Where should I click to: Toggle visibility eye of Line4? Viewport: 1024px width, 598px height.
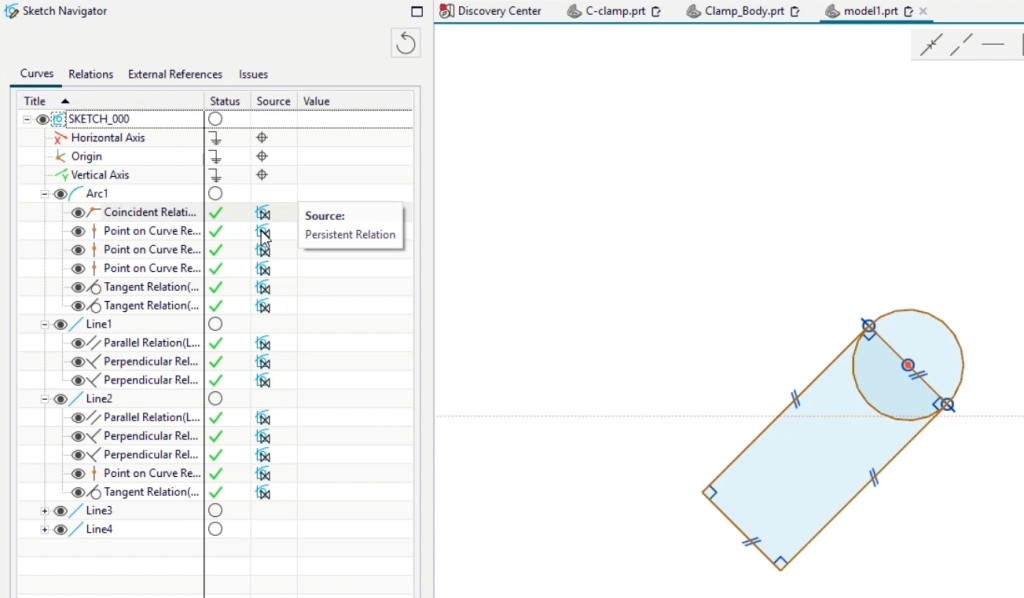(61, 529)
